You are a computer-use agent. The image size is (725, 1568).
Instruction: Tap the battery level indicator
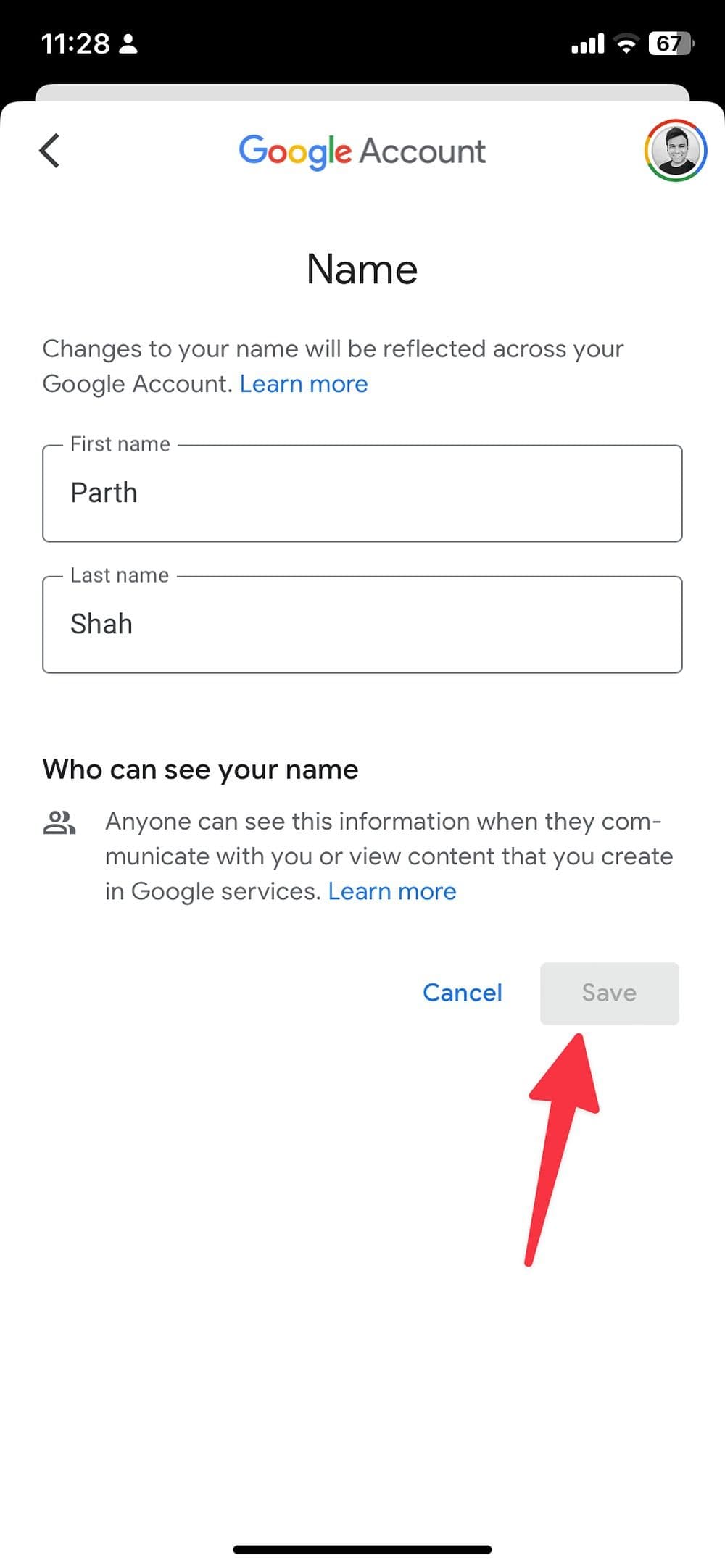[x=671, y=44]
